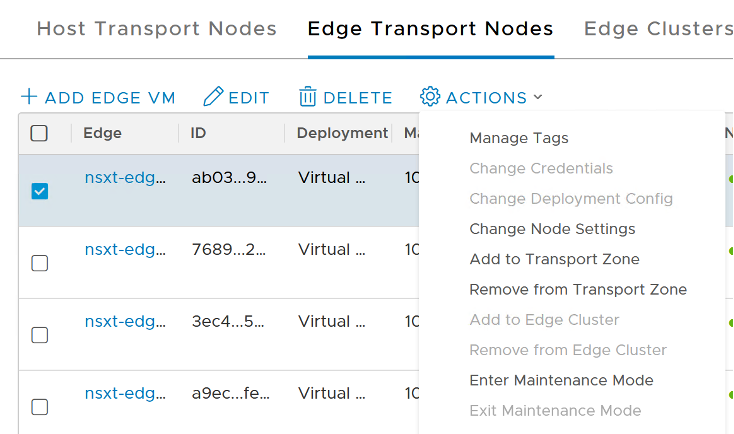734x434 pixels.
Task: Switch to Host Transport Nodes tab
Action: pos(156,28)
